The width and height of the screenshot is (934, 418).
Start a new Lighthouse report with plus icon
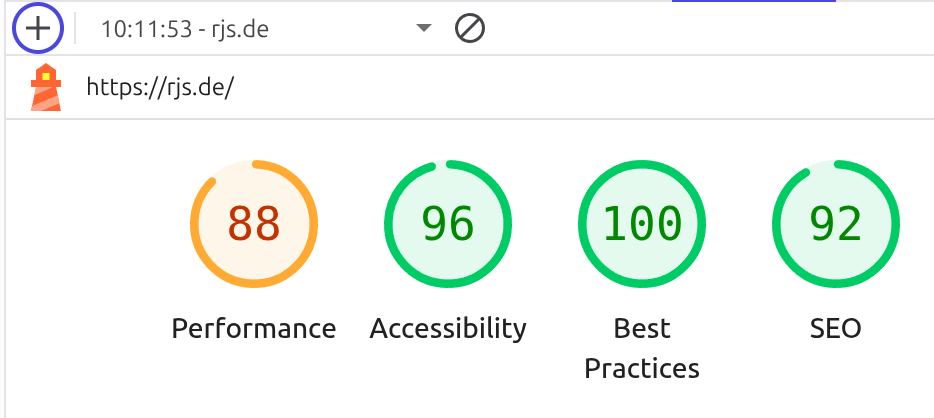point(38,29)
